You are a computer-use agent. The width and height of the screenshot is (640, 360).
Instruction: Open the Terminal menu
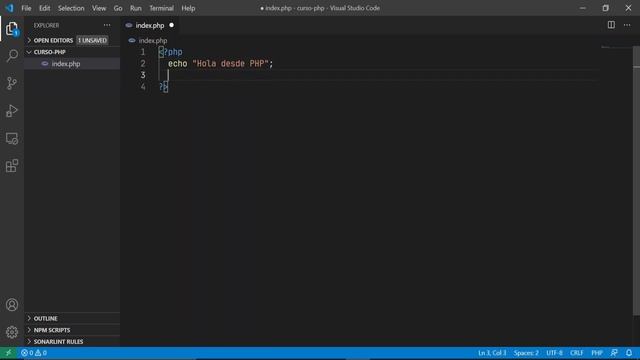coord(161,8)
